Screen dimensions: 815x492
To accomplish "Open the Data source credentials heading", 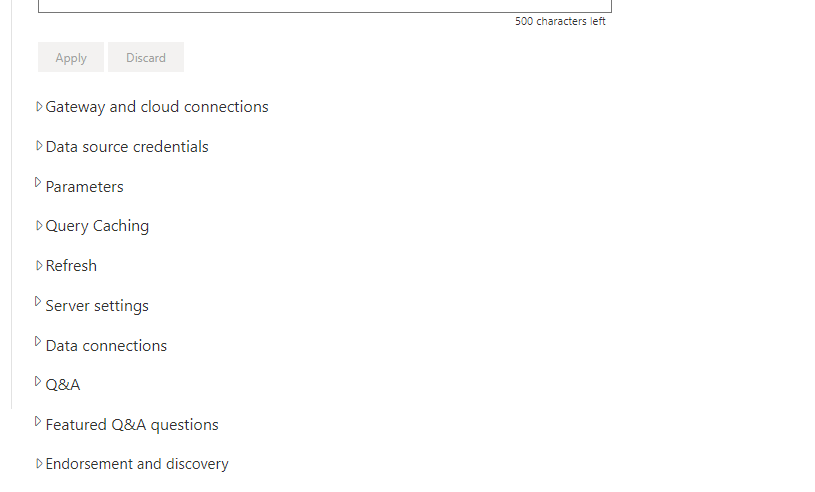I will click(127, 147).
